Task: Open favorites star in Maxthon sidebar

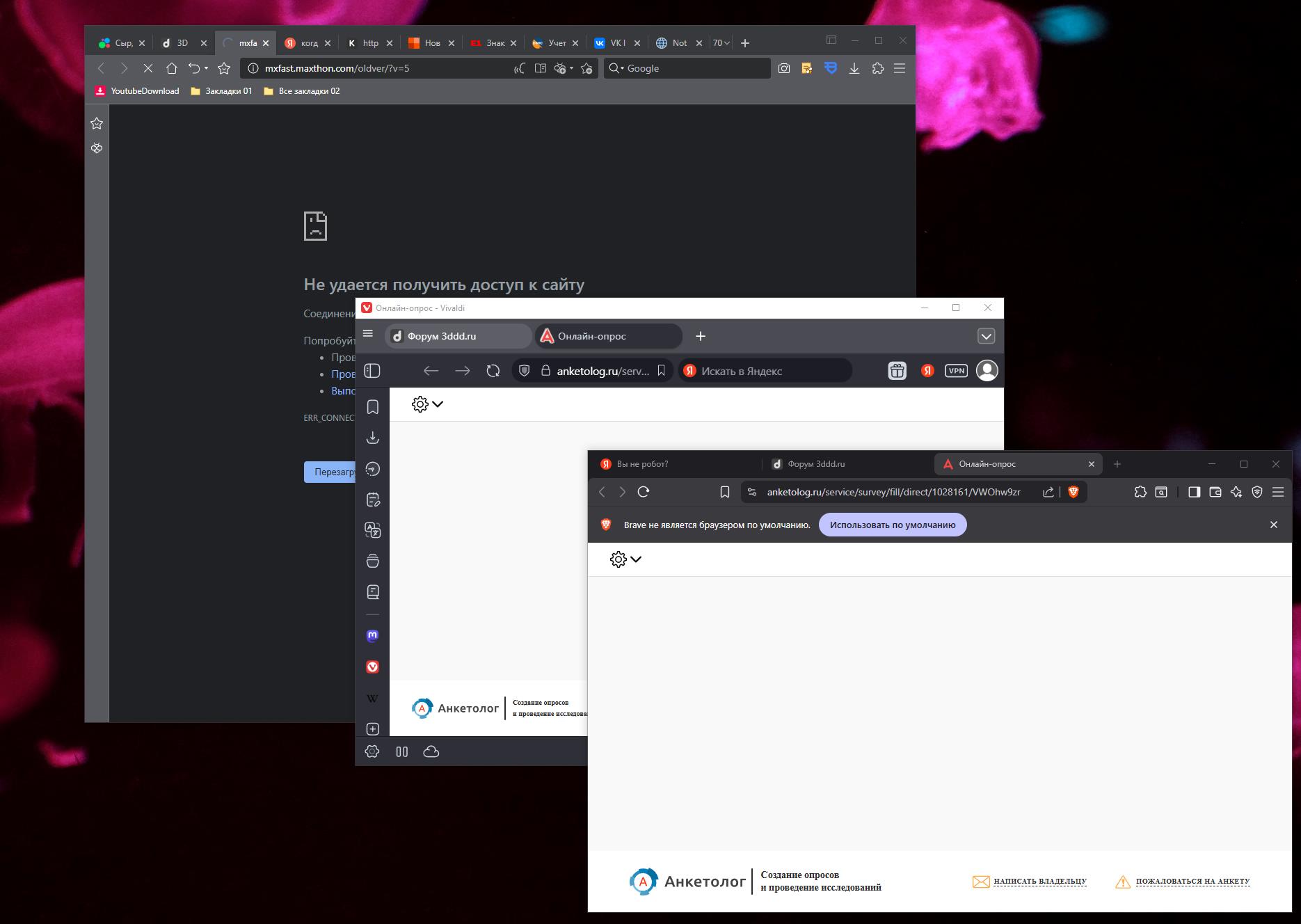Action: [x=97, y=123]
